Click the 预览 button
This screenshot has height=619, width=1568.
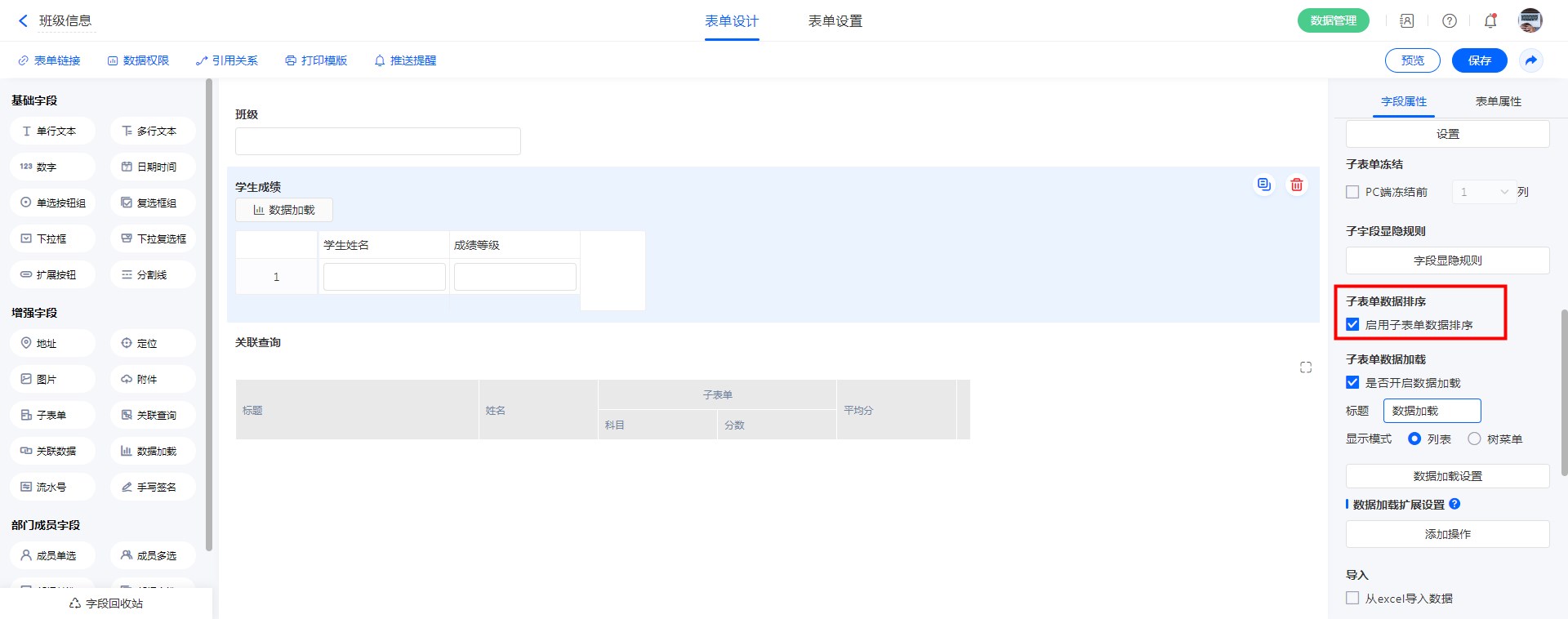point(1412,60)
